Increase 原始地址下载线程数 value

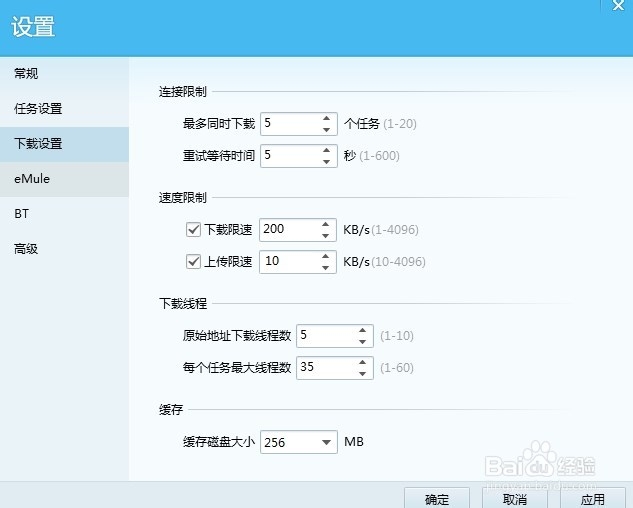363,330
